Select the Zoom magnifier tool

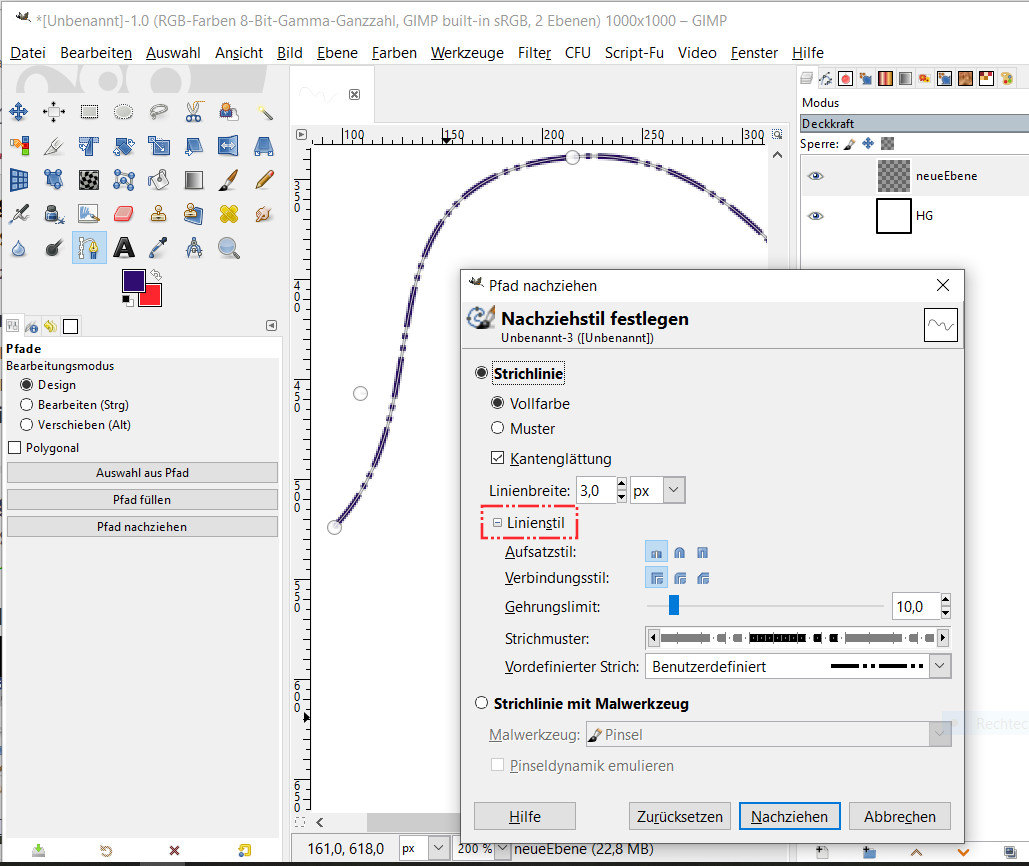point(229,247)
